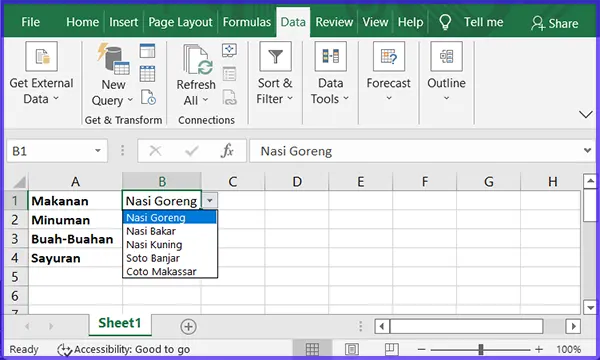Image resolution: width=600 pixels, height=360 pixels.
Task: Select Nasi Bakar in dropdown list
Action: [170, 231]
